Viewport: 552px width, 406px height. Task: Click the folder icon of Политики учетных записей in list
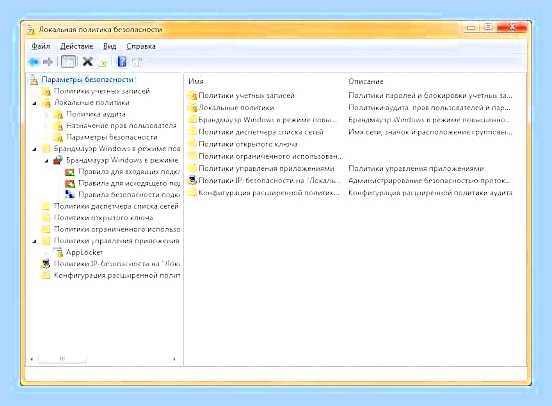coord(192,95)
